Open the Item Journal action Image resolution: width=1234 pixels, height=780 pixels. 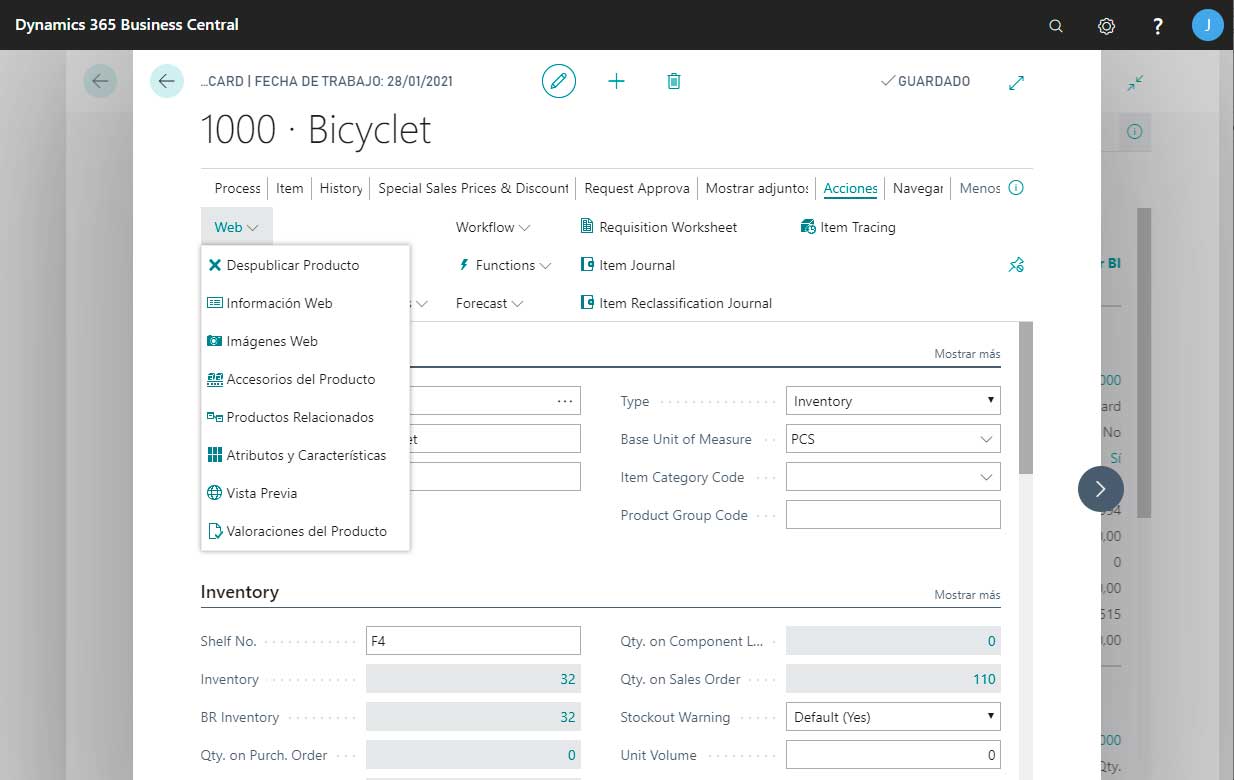point(636,265)
